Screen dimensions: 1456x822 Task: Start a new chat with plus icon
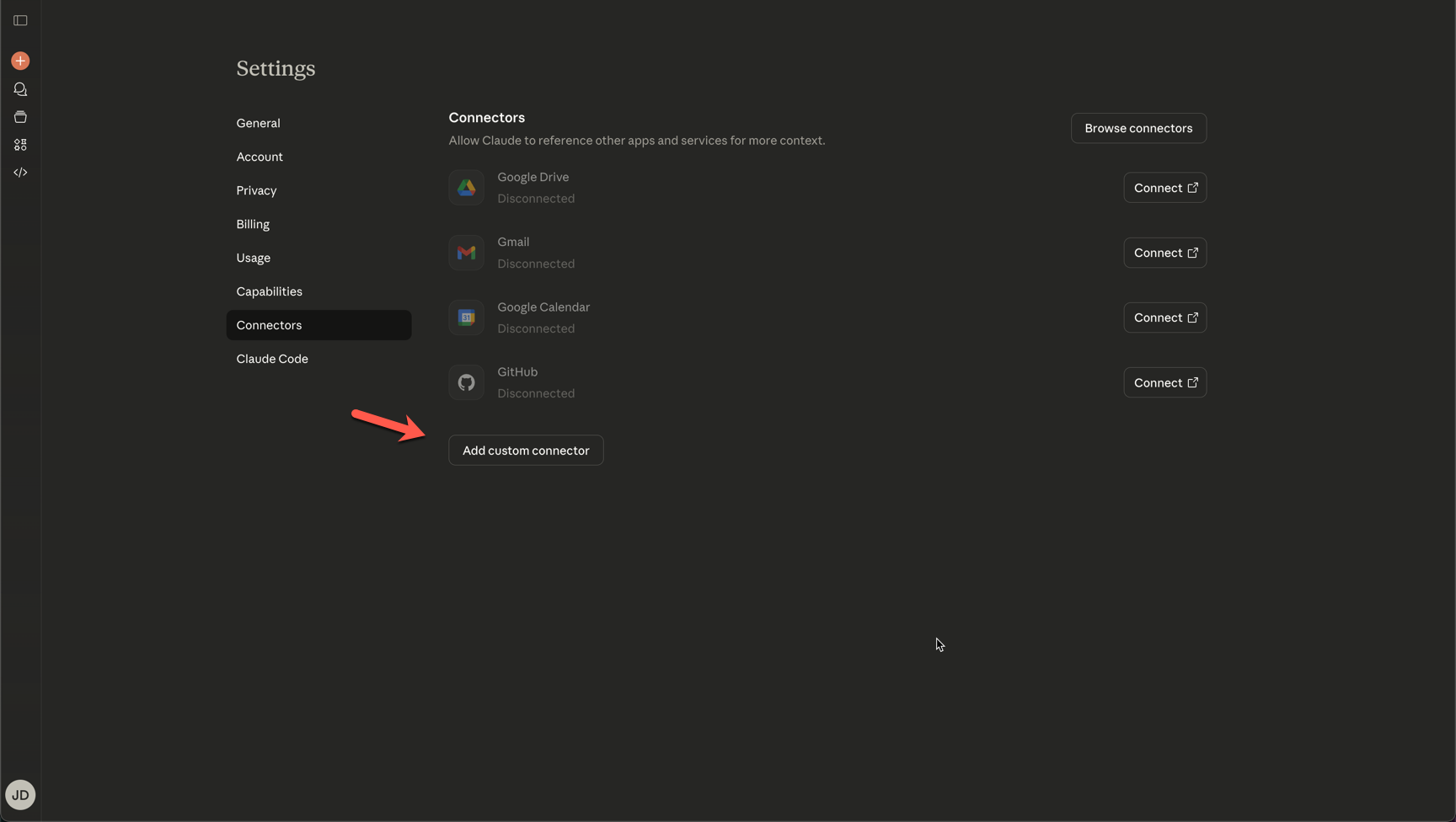click(20, 61)
